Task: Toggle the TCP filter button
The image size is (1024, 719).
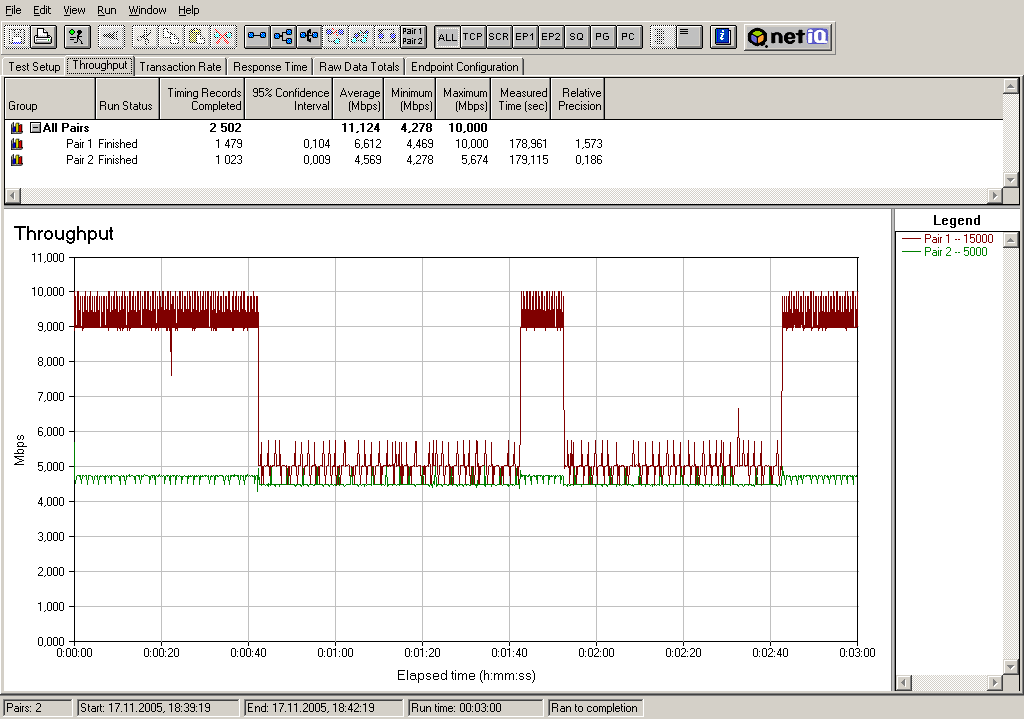Action: coord(473,37)
